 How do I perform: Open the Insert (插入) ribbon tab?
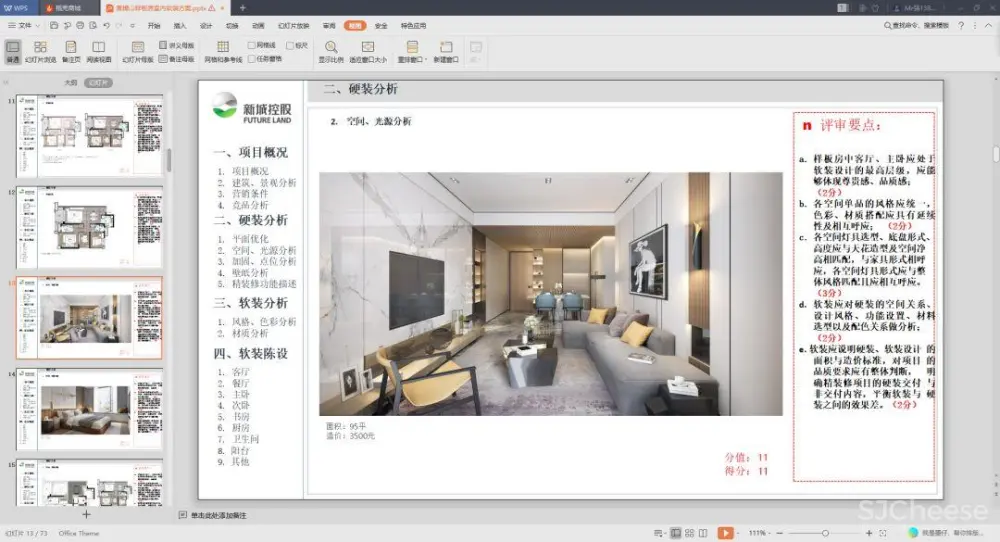click(x=180, y=25)
